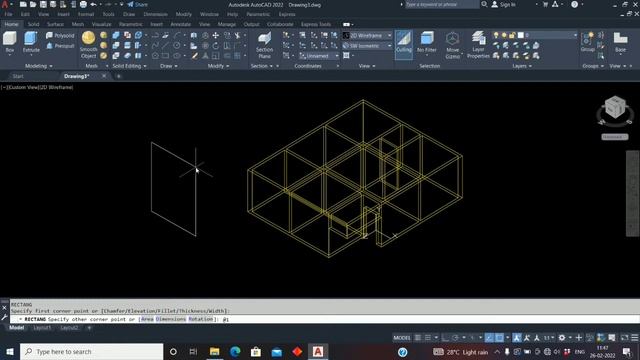Toggle object snap in status bar
The height and width of the screenshot is (360, 640).
[x=499, y=338]
